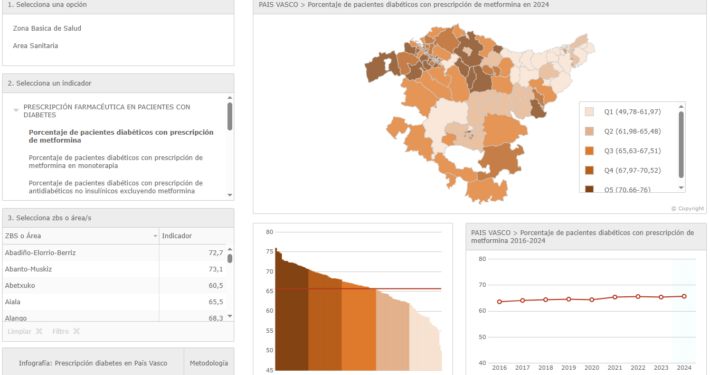The height and width of the screenshot is (375, 710).
Task: Click the 2024 data point on line chart
Action: click(684, 296)
